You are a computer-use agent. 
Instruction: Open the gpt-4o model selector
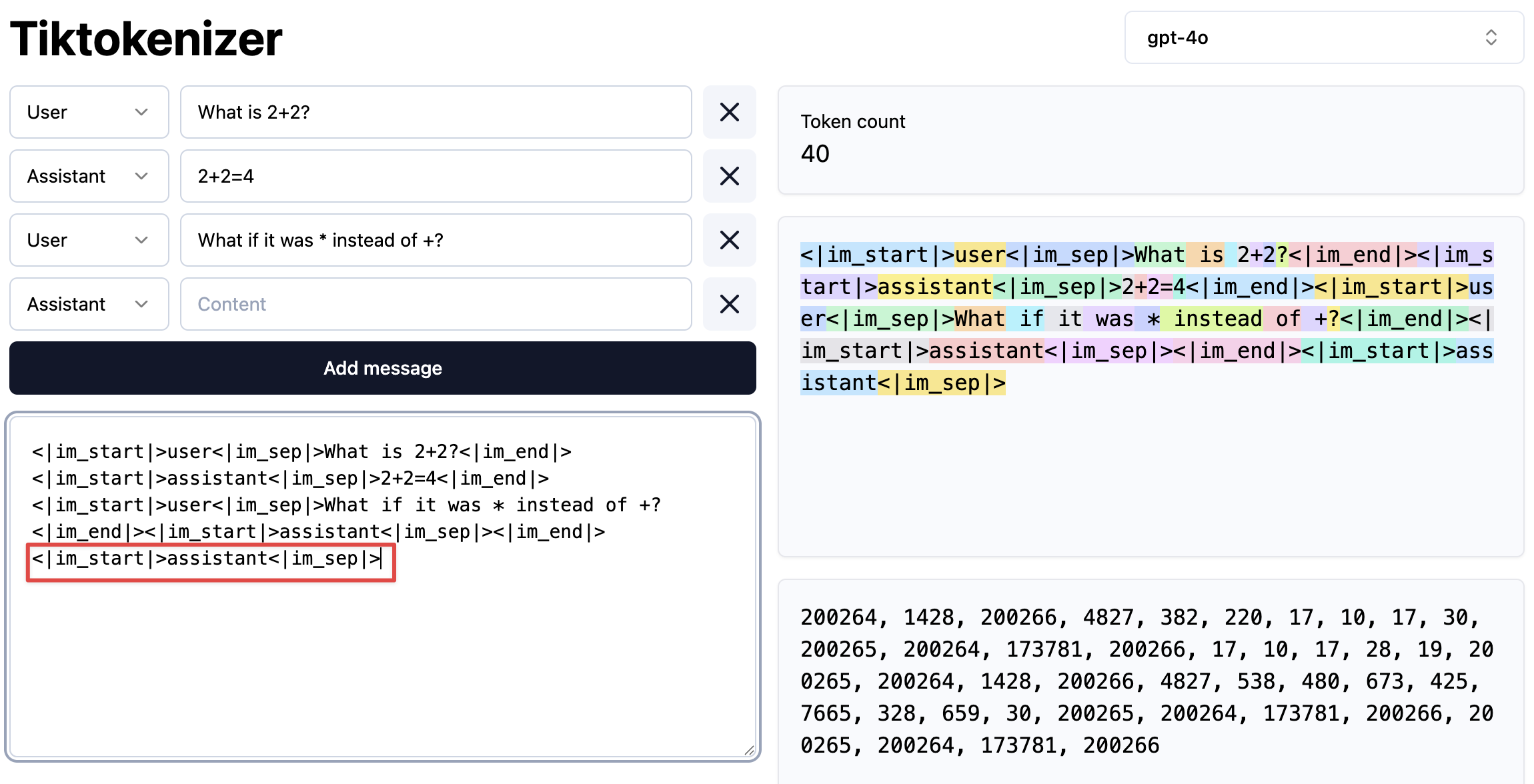point(1323,38)
